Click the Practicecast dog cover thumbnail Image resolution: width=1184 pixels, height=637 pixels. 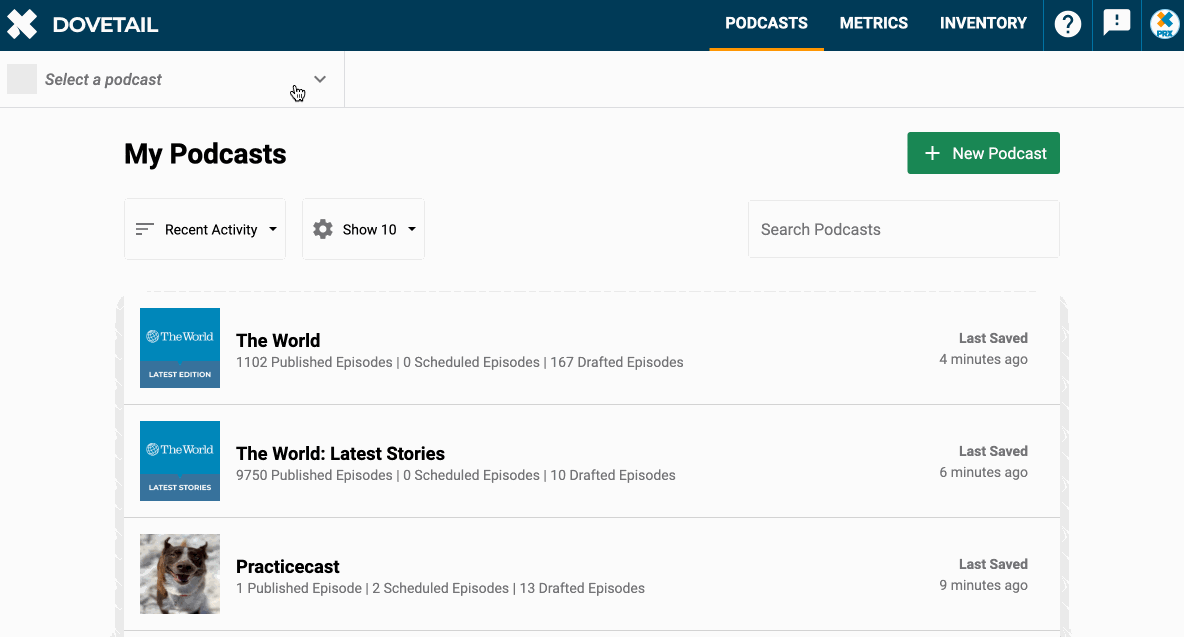tap(180, 574)
